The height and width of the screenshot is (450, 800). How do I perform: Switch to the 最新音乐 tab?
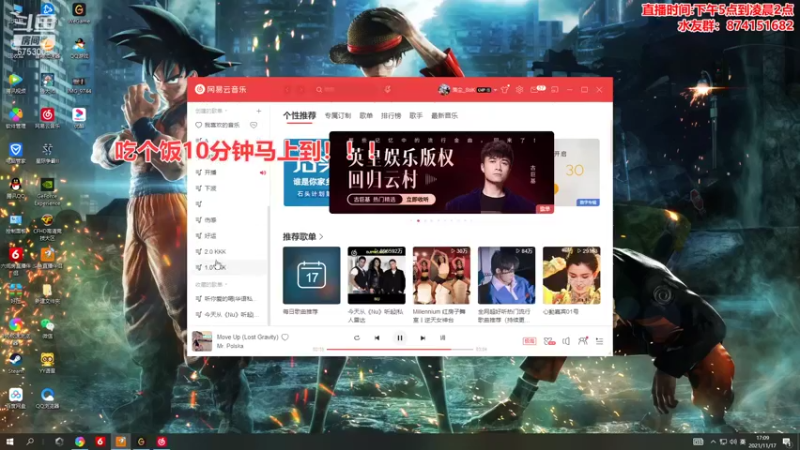coord(444,116)
